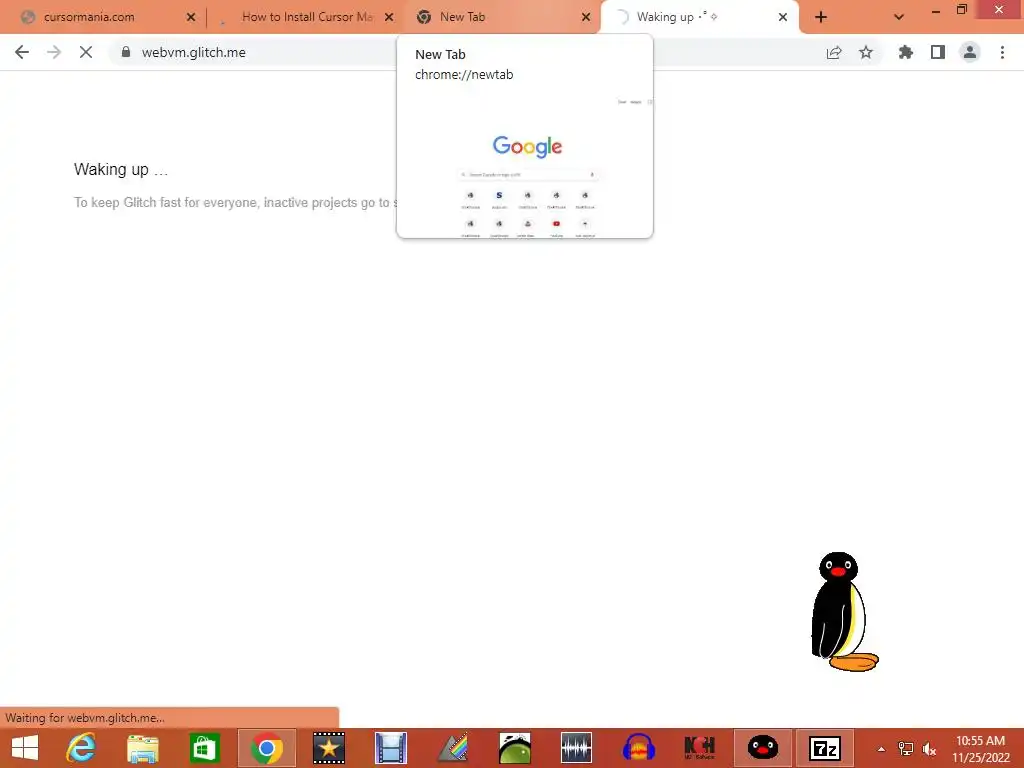Viewport: 1024px width, 768px height.
Task: Share this page using the share icon
Action: coord(834,52)
